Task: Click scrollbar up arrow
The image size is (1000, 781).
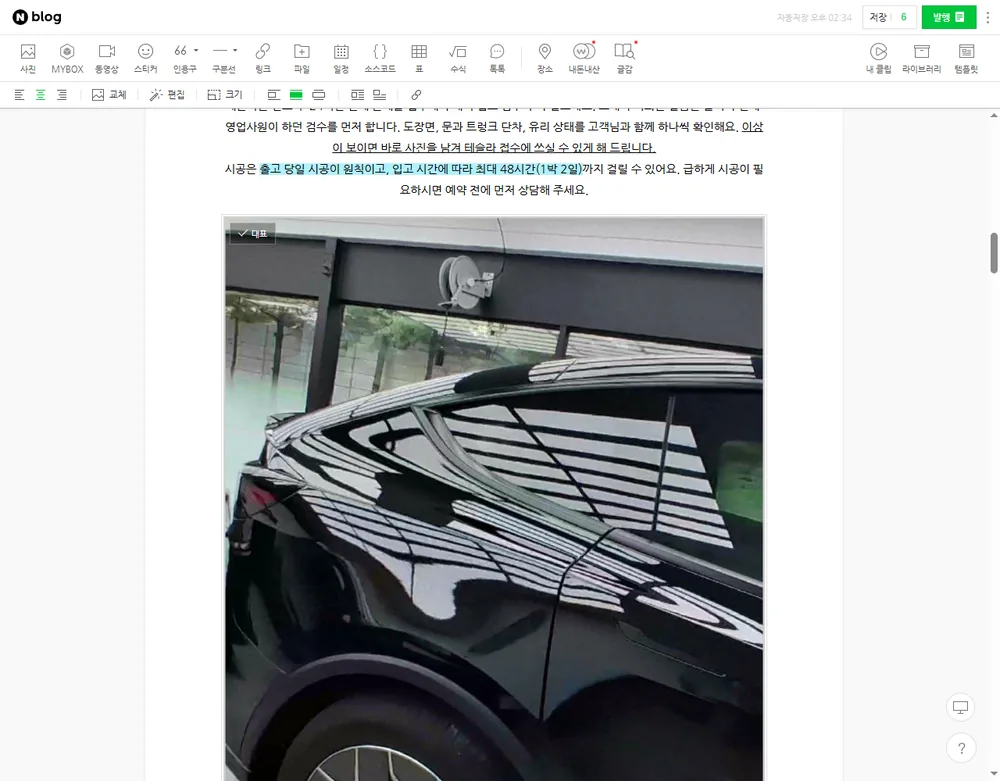Action: [x=993, y=115]
